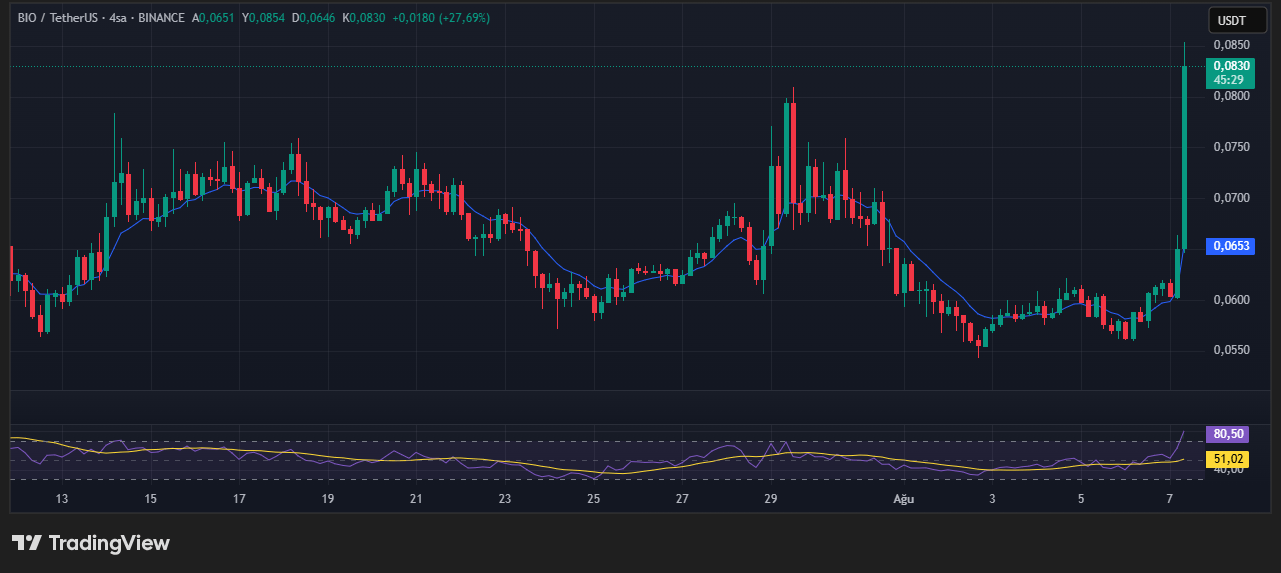
Task: Click the yellow 51,02 RSI average label
Action: point(1229,459)
